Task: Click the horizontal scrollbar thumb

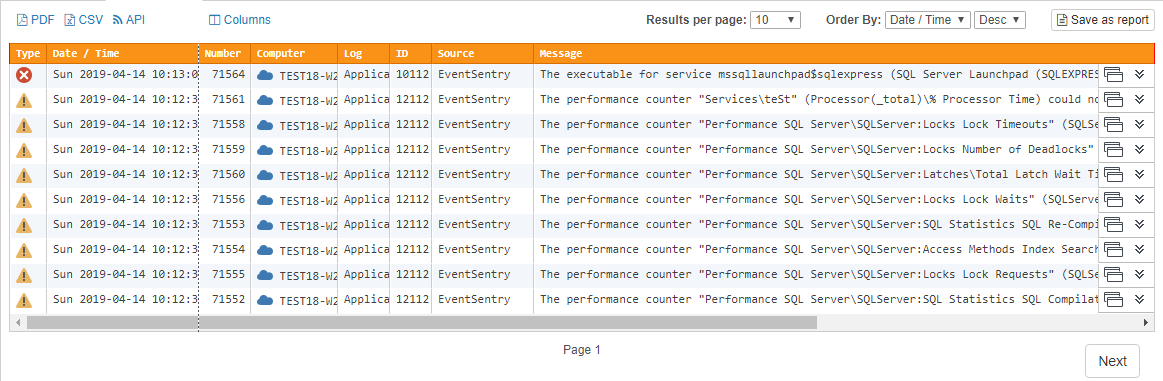Action: (421, 322)
